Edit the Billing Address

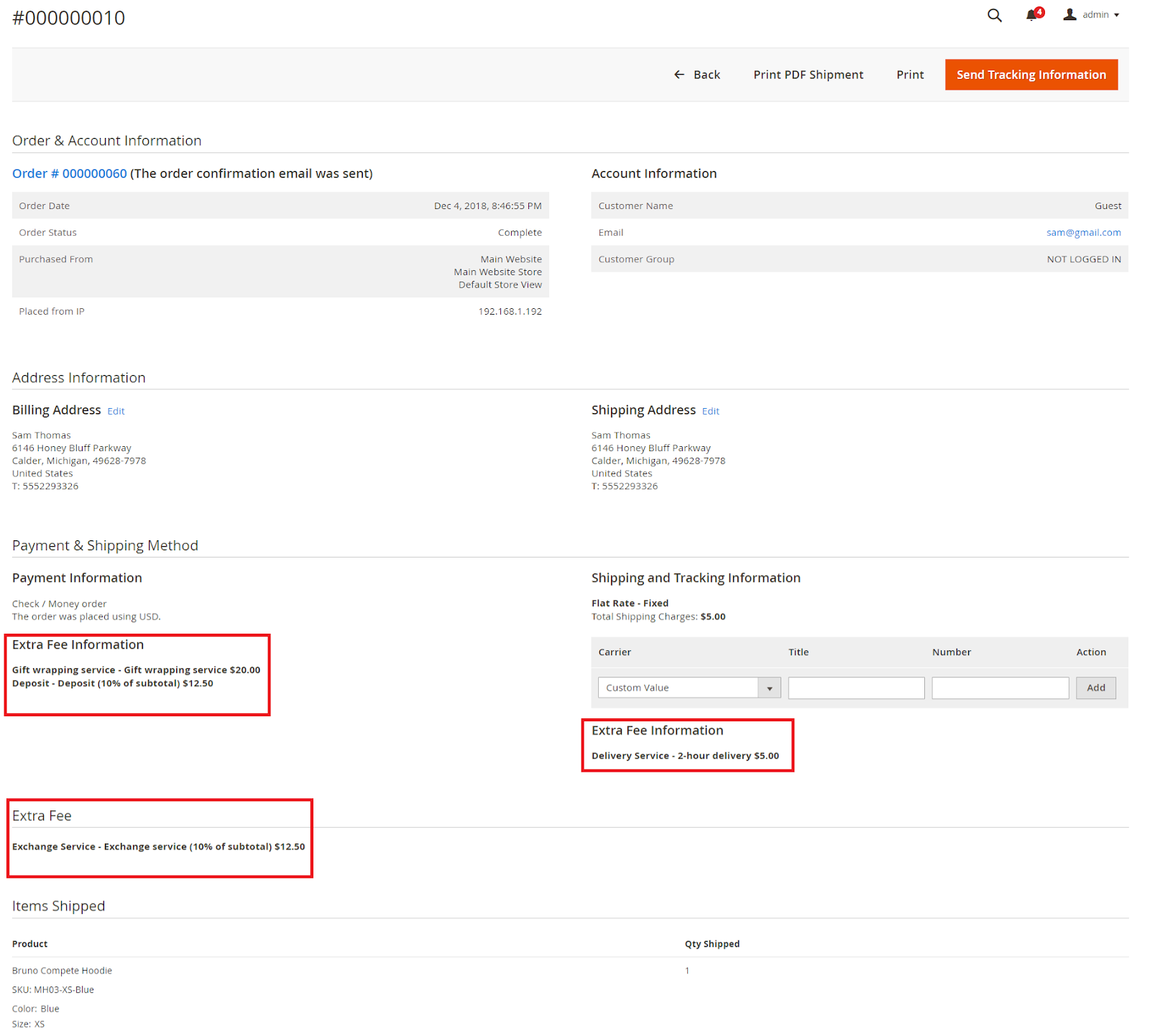116,412
